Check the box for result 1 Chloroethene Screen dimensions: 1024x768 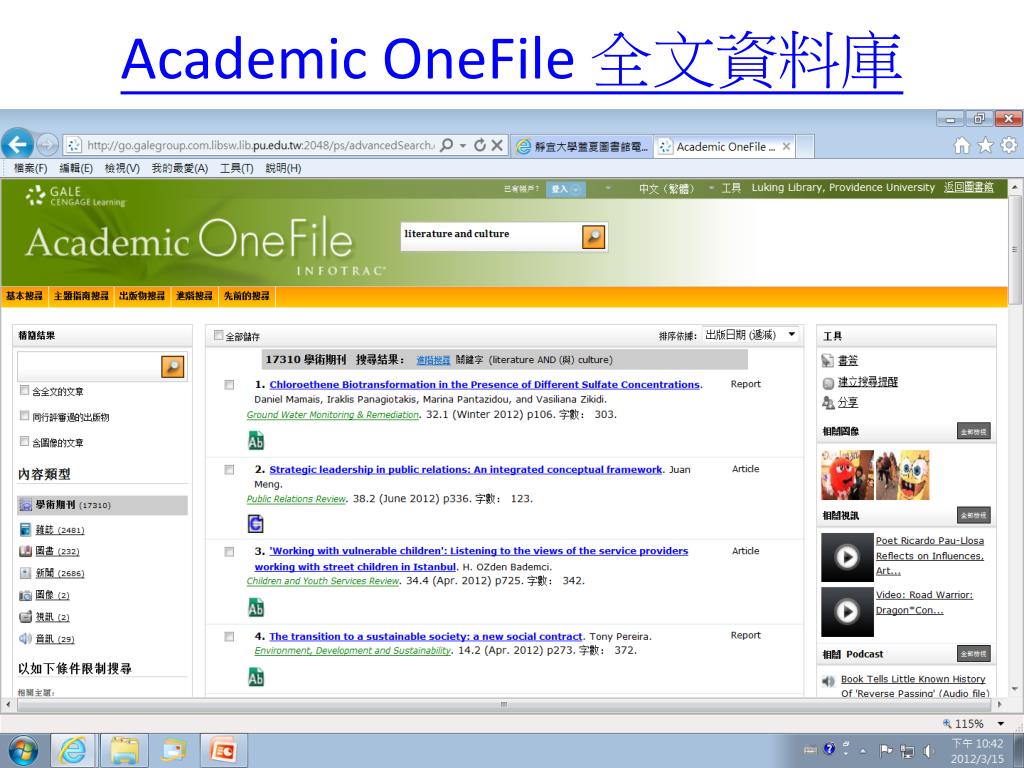tap(229, 385)
